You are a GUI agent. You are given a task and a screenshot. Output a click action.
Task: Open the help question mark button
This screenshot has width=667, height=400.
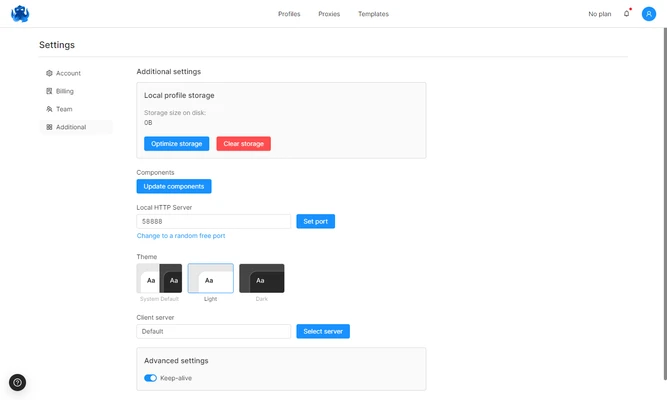pos(17,382)
